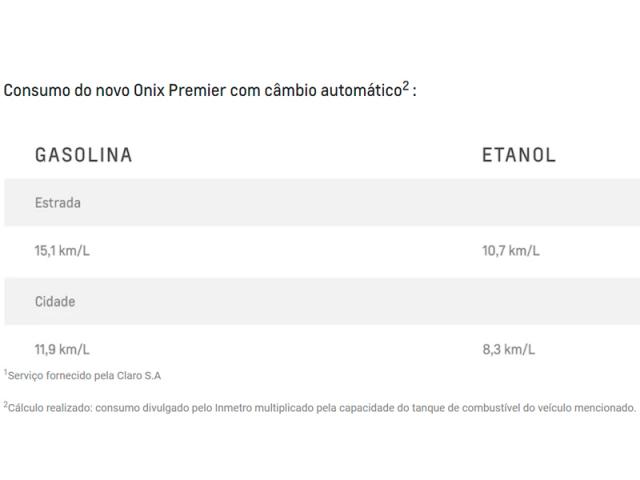The height and width of the screenshot is (480, 640).
Task: Click the superscript 2 footnote marker in heading
Action: click(x=406, y=86)
